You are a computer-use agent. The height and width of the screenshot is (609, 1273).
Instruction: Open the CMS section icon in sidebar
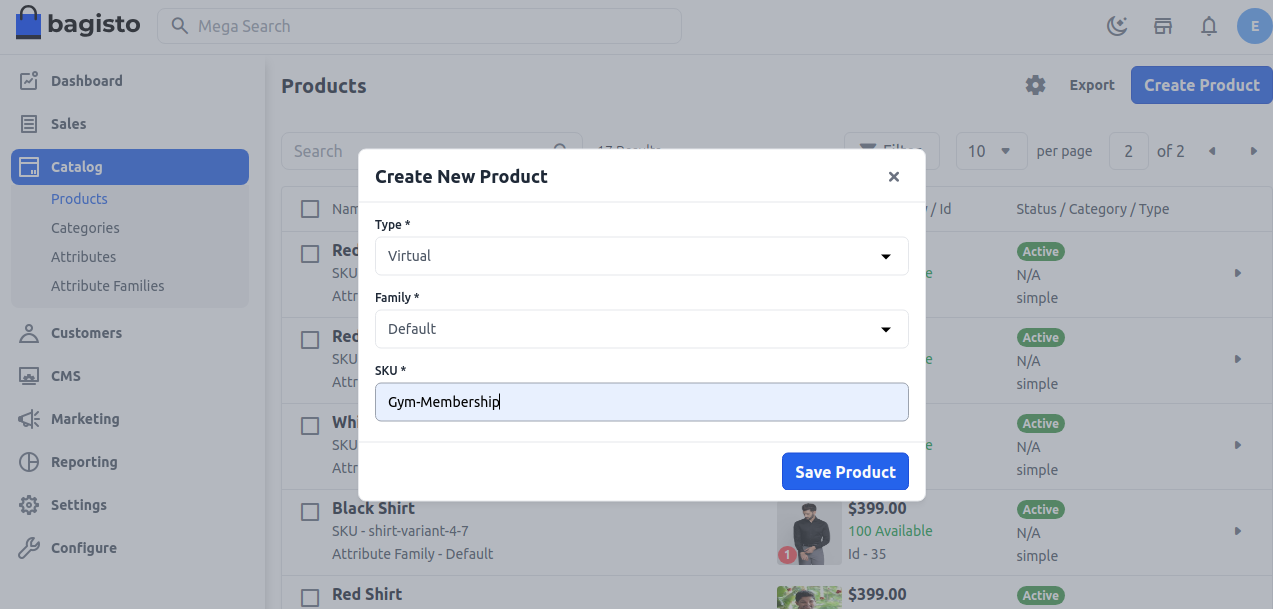(28, 375)
